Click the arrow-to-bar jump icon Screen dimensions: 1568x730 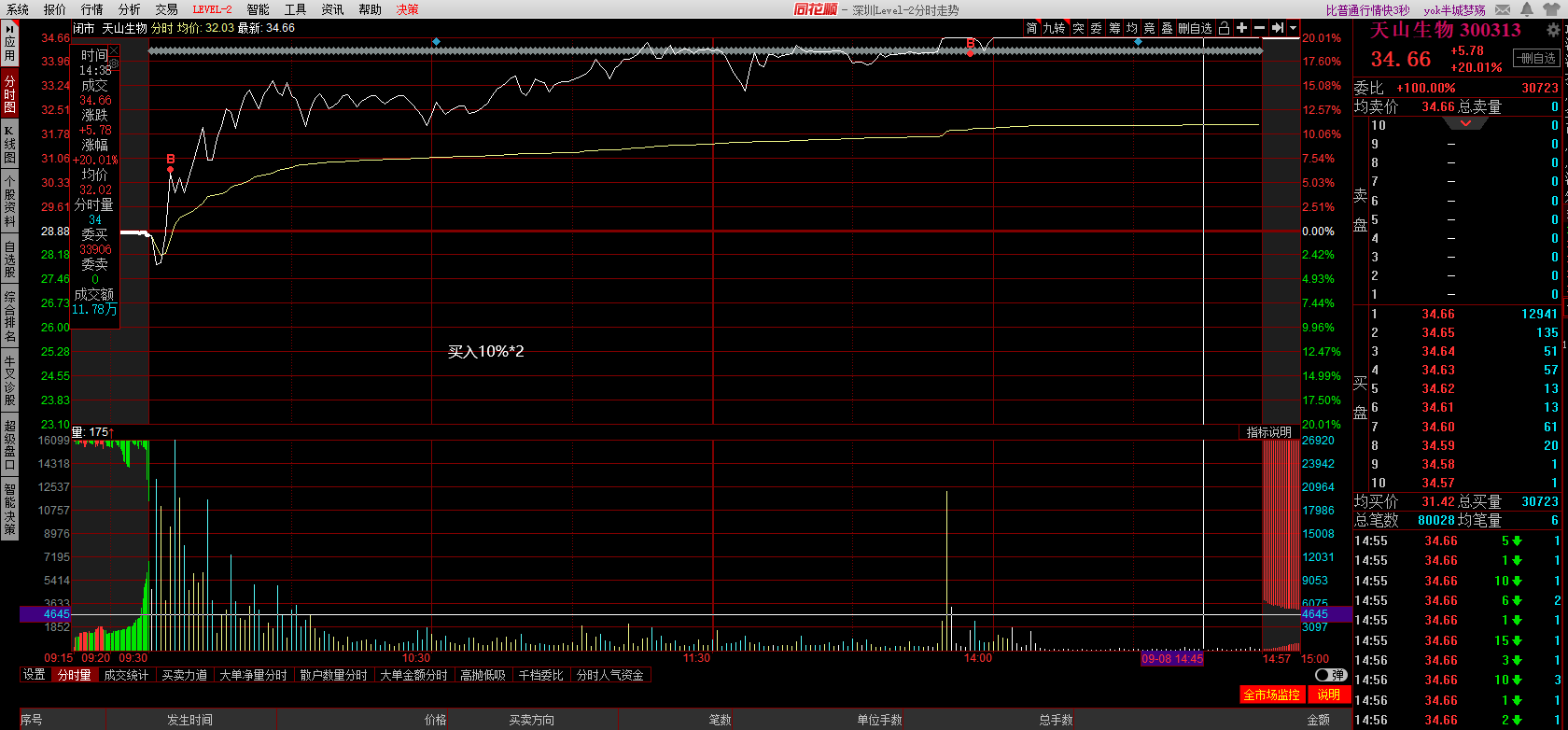coord(1277,28)
